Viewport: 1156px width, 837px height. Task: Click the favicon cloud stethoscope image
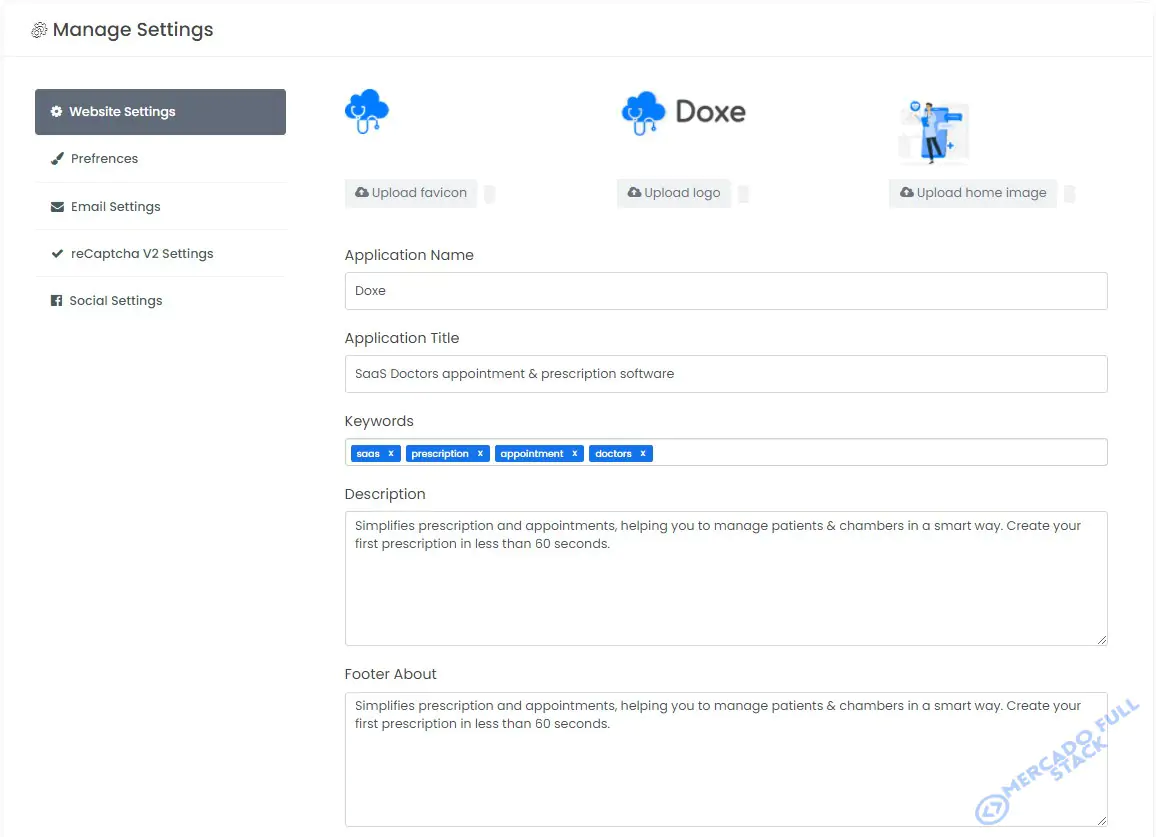[366, 111]
